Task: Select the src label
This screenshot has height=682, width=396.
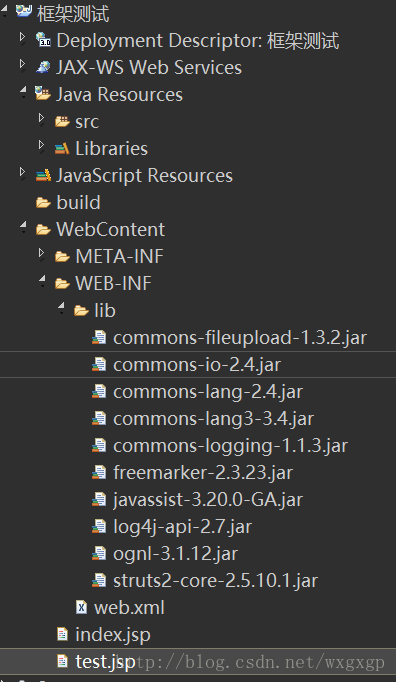Action: [87, 122]
